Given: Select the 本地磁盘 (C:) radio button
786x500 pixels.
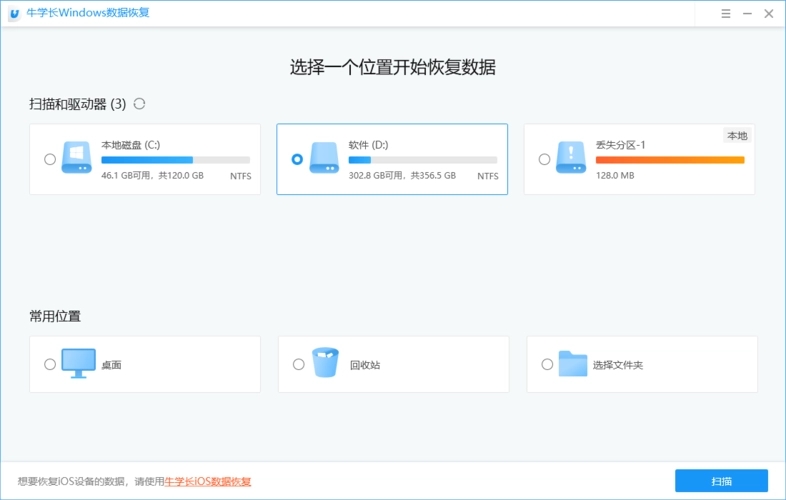Looking at the screenshot, I should 50,159.
